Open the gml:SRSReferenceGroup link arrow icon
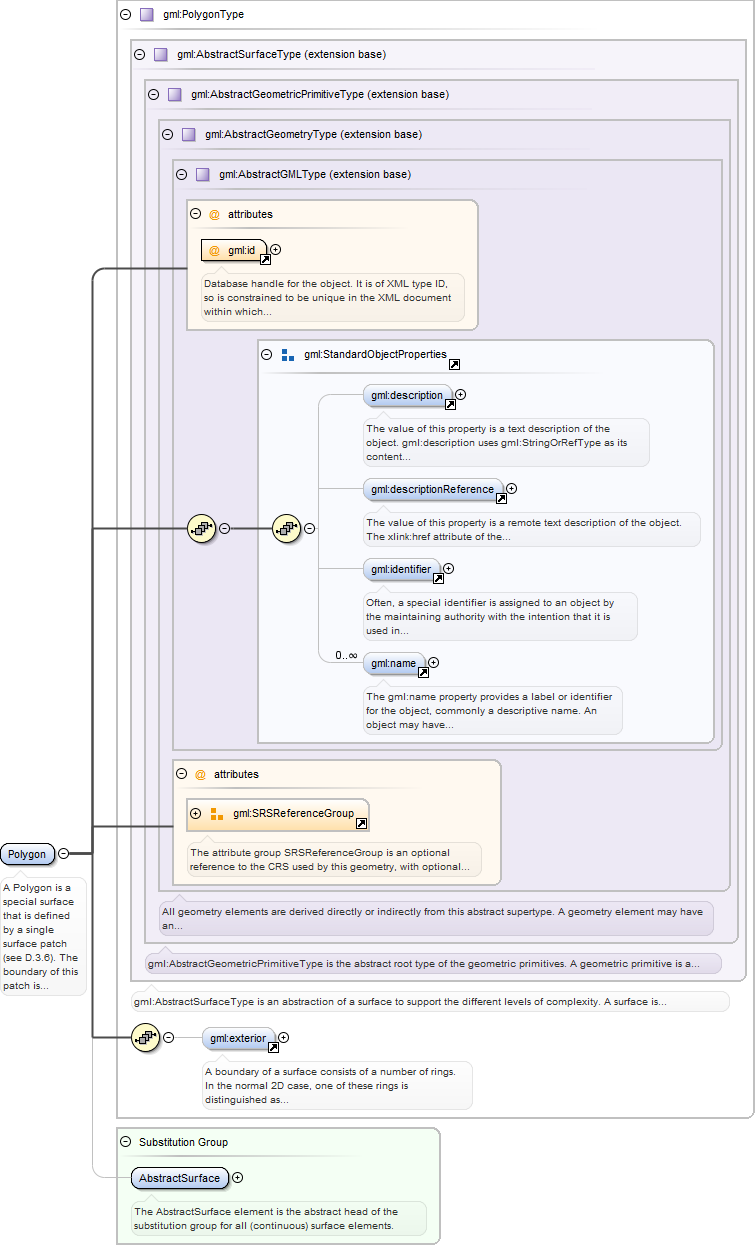Image resolution: width=756 pixels, height=1246 pixels. tap(361, 823)
